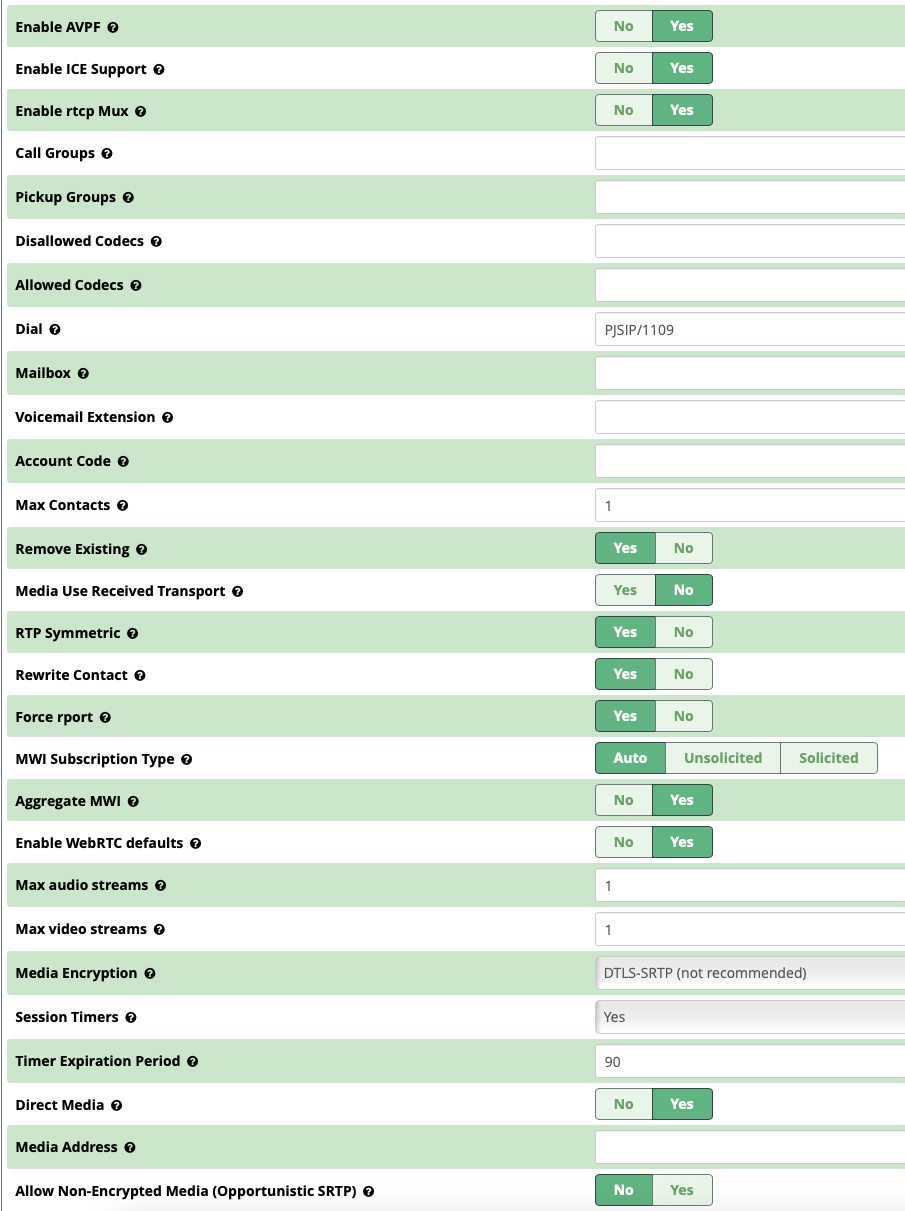Click the Dial field showing PJSIP/1109
This screenshot has width=905, height=1211.
[x=750, y=330]
